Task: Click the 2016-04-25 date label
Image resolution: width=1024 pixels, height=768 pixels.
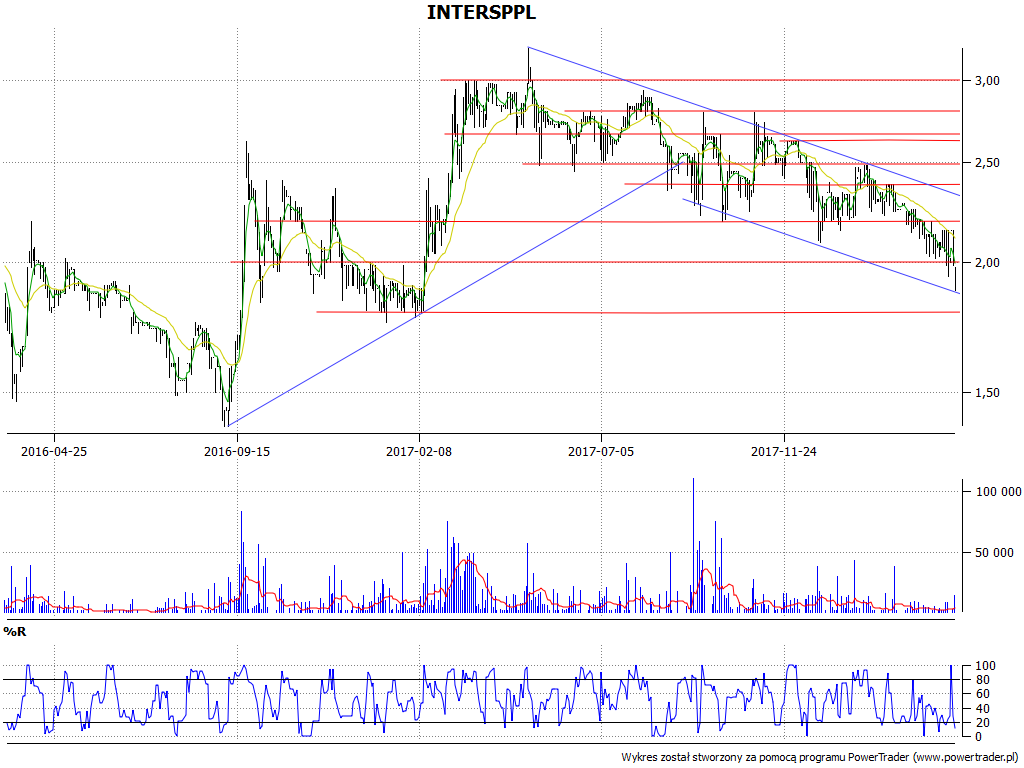Action: (54, 451)
